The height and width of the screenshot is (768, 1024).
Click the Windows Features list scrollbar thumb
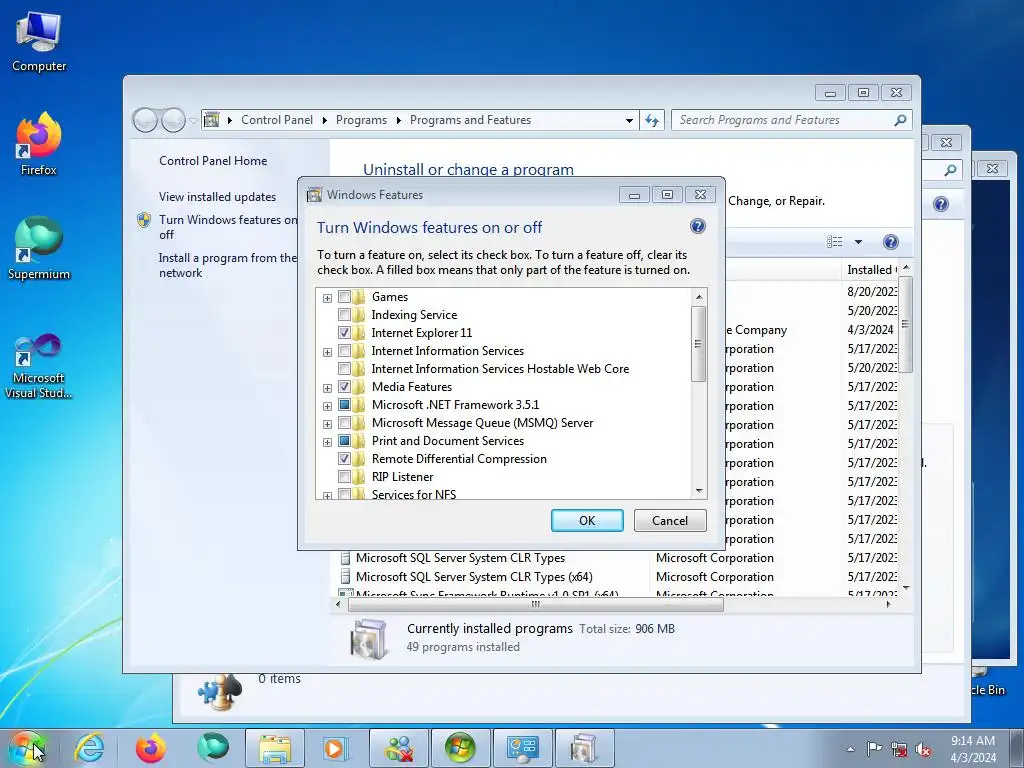(x=698, y=344)
